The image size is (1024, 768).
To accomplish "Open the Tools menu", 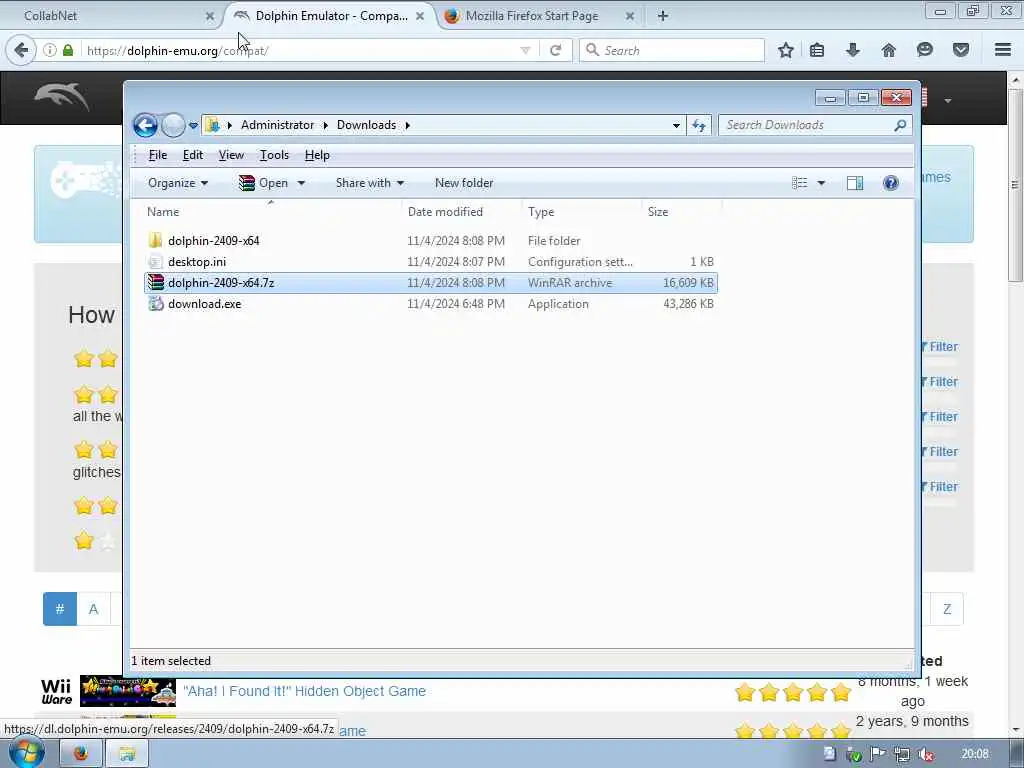I will coord(274,155).
